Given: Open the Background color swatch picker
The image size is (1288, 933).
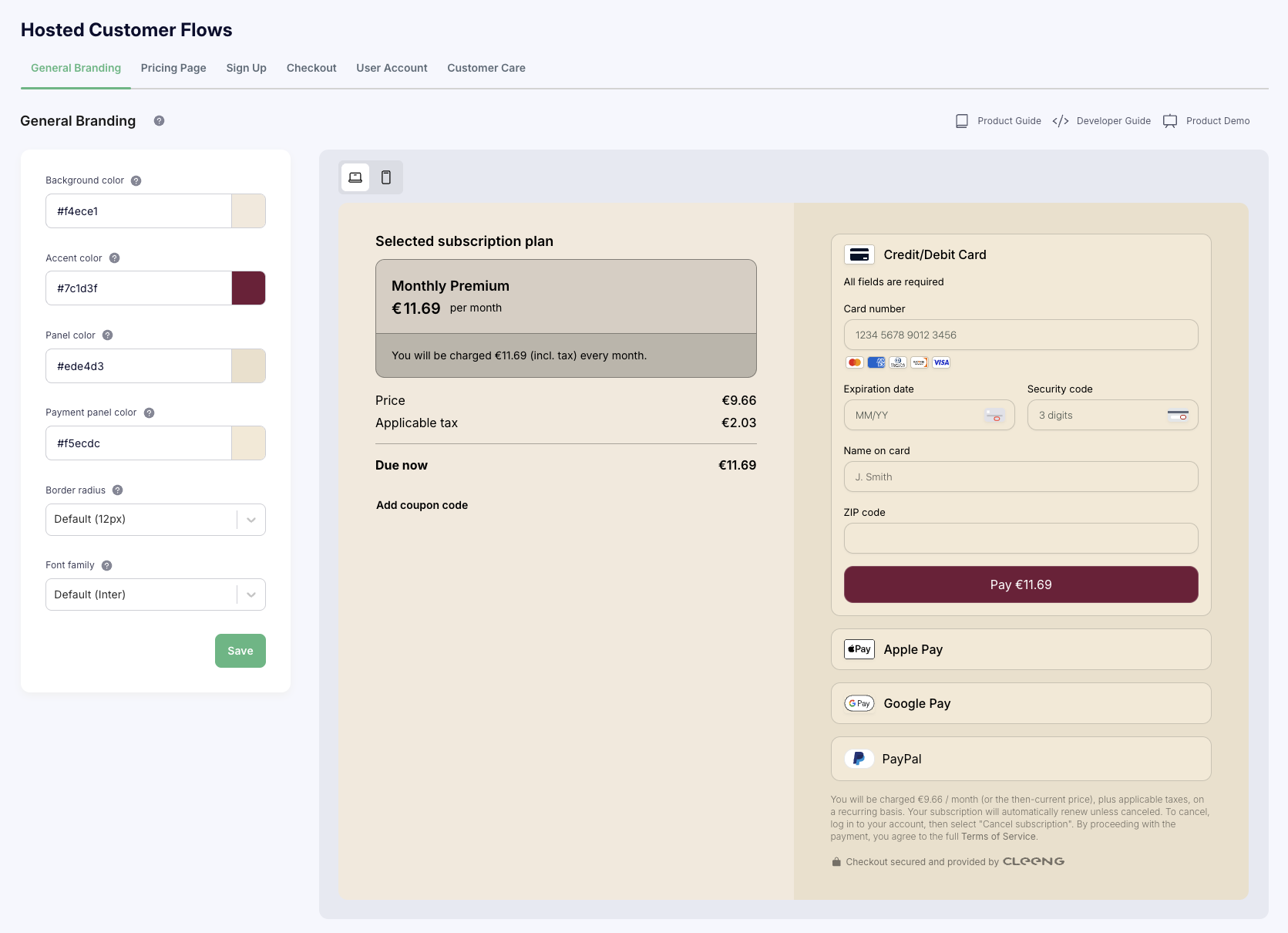Looking at the screenshot, I should point(249,211).
